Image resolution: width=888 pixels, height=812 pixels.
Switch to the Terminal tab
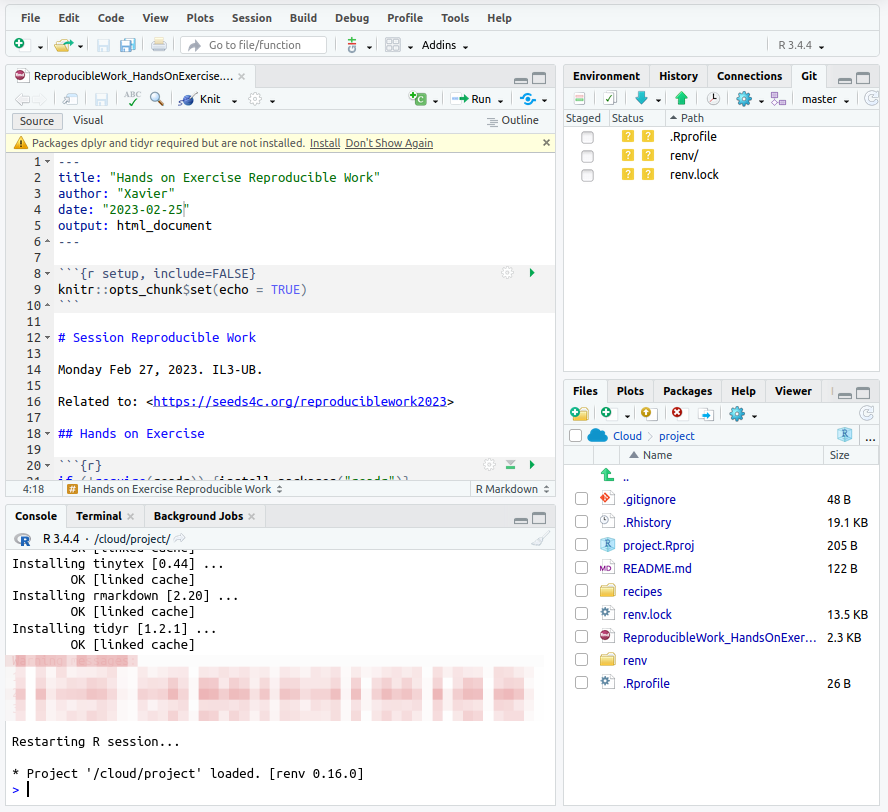(99, 516)
